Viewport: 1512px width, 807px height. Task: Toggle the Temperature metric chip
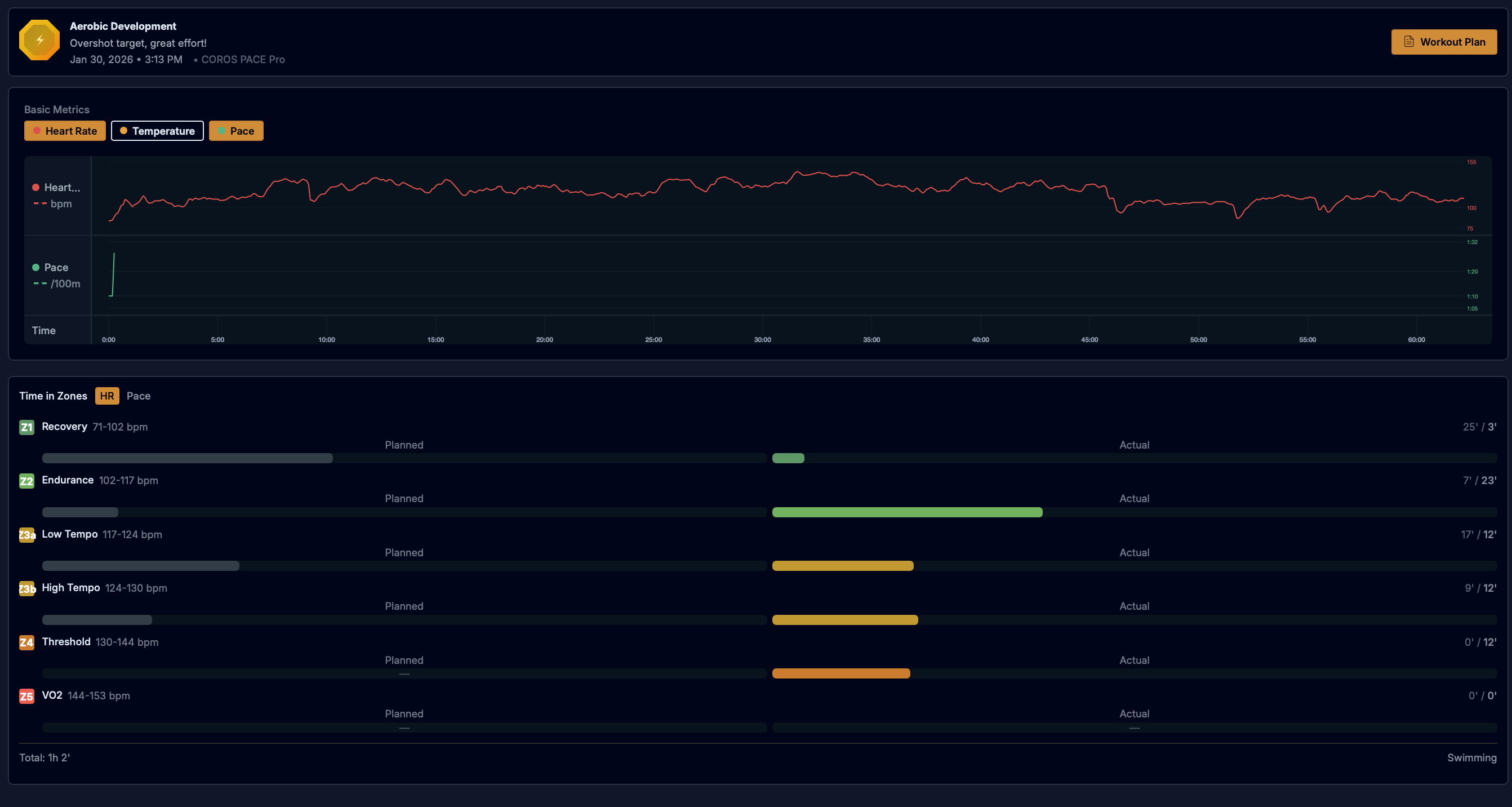[x=157, y=131]
